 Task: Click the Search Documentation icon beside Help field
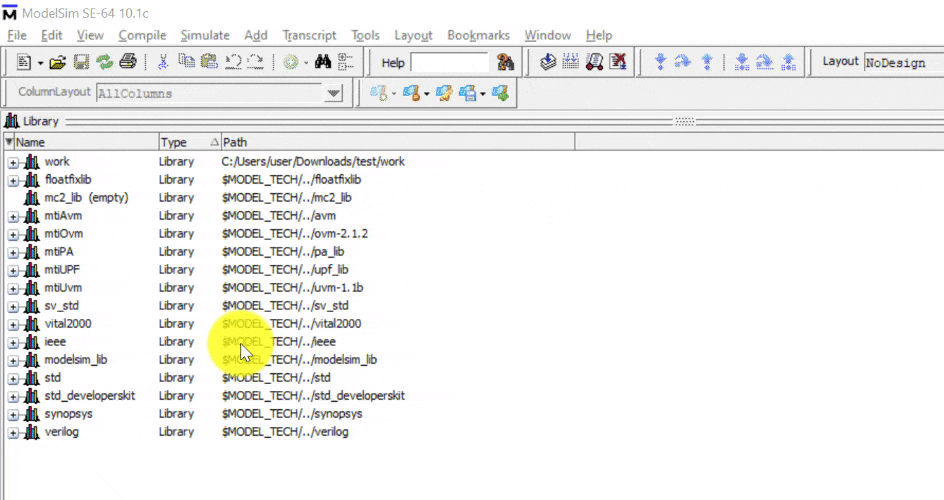point(505,62)
